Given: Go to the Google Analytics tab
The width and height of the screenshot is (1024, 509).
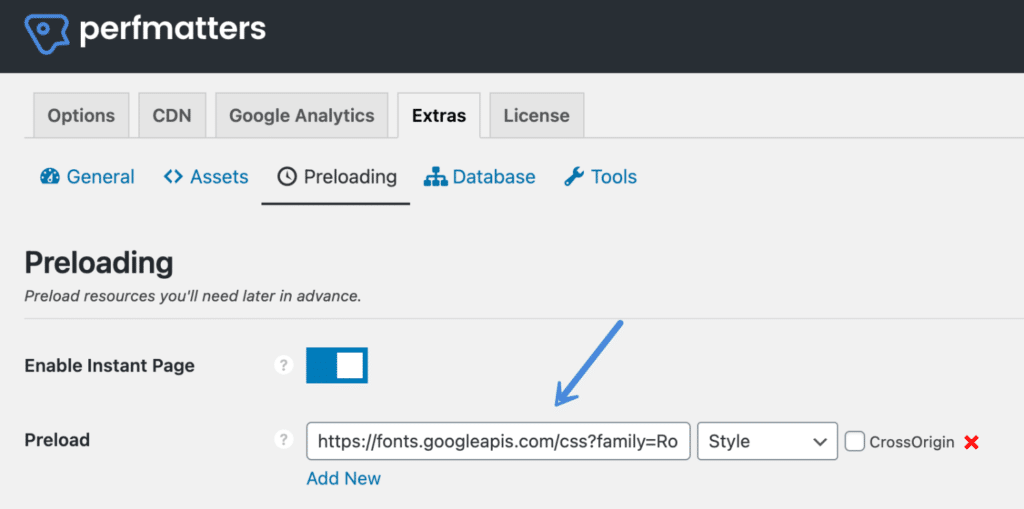Looking at the screenshot, I should (301, 115).
